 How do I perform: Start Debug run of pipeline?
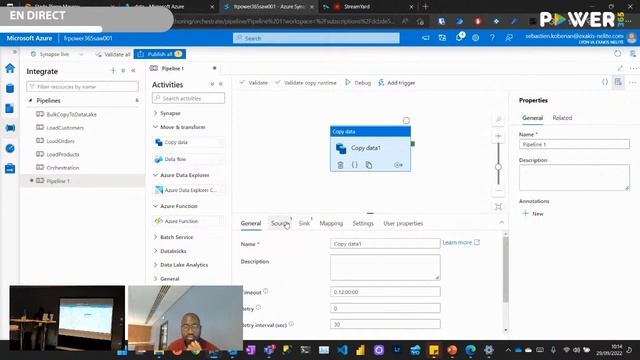pos(358,82)
